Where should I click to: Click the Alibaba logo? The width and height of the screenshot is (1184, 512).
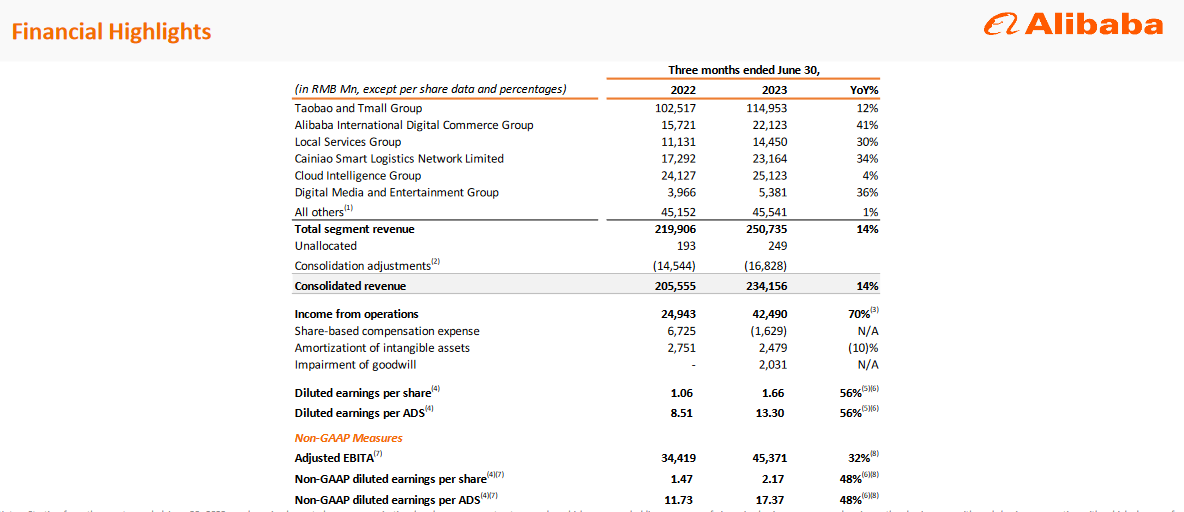tap(1073, 25)
